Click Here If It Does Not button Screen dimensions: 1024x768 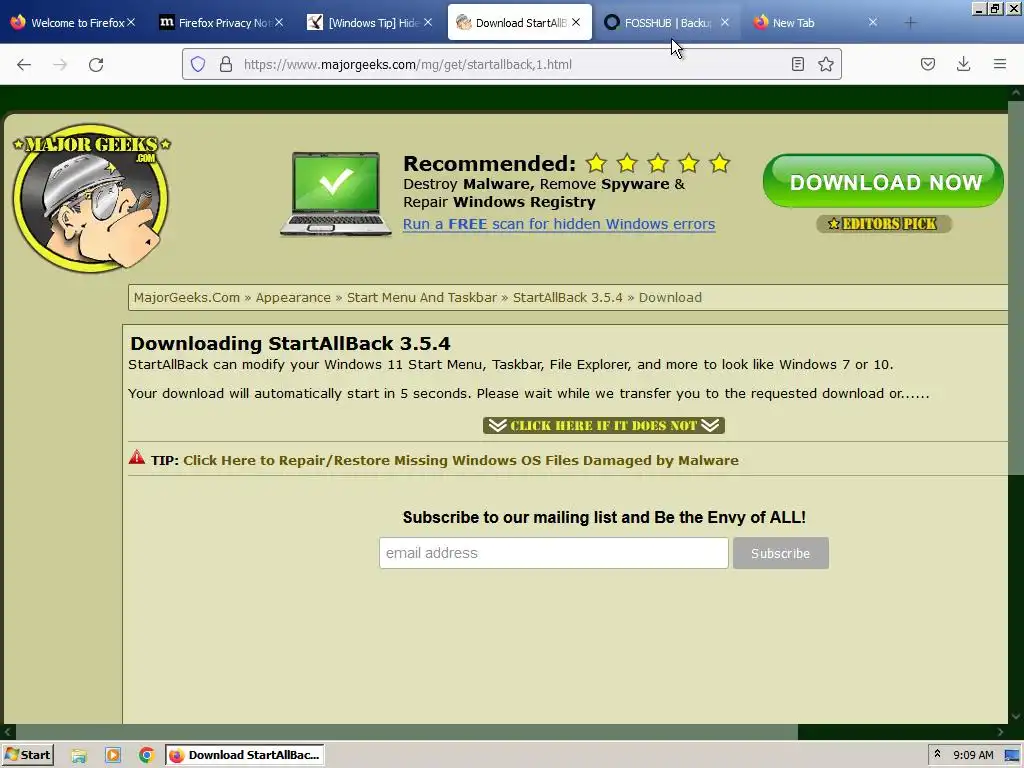[x=604, y=426]
